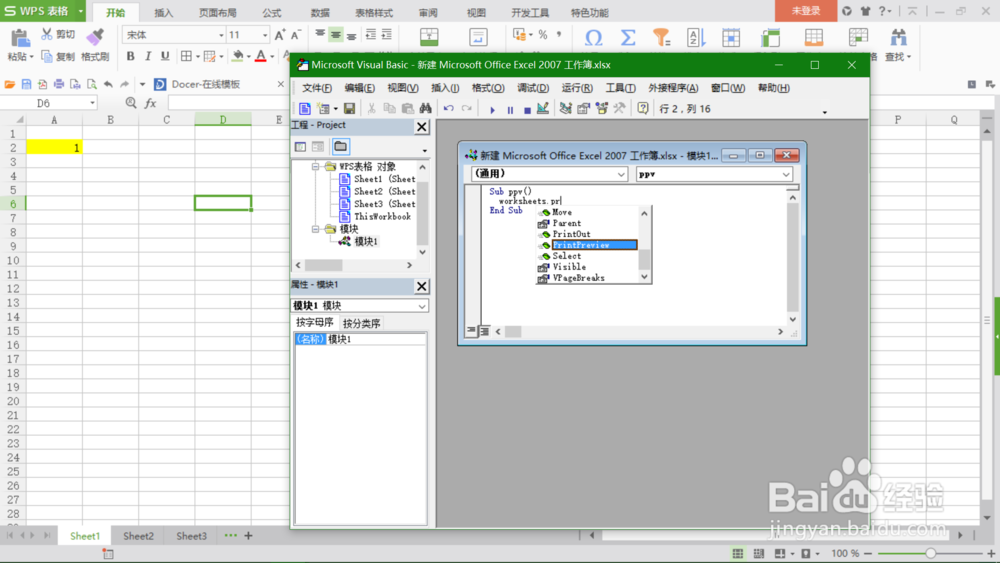Image resolution: width=1000 pixels, height=563 pixels.
Task: Open the font size dropdown showing 11
Action: (x=265, y=36)
